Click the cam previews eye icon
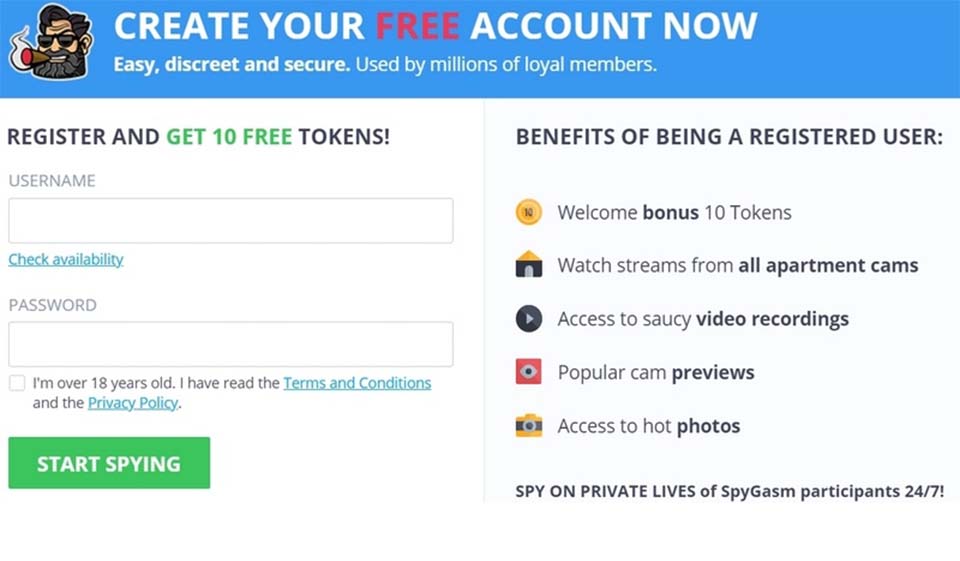The height and width of the screenshot is (561, 960). click(528, 372)
